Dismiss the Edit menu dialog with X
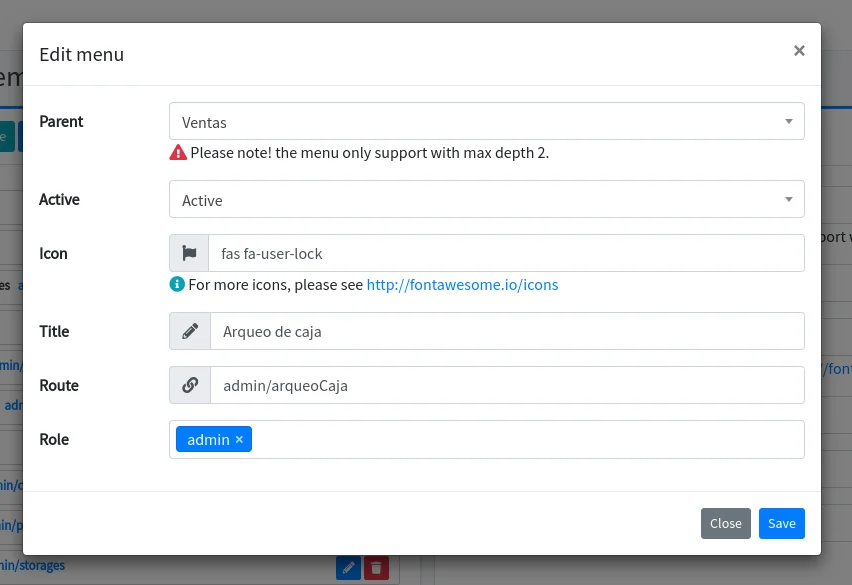The image size is (852, 585). coord(799,51)
